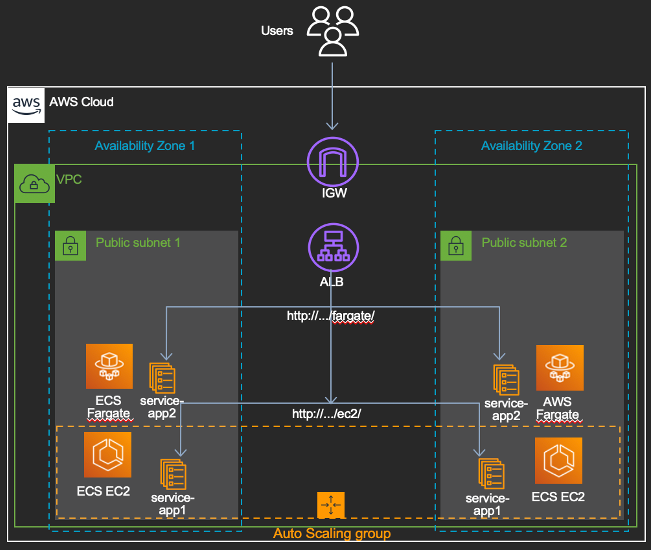Select the Availability Zone 1 label
The image size is (652, 550).
145,146
